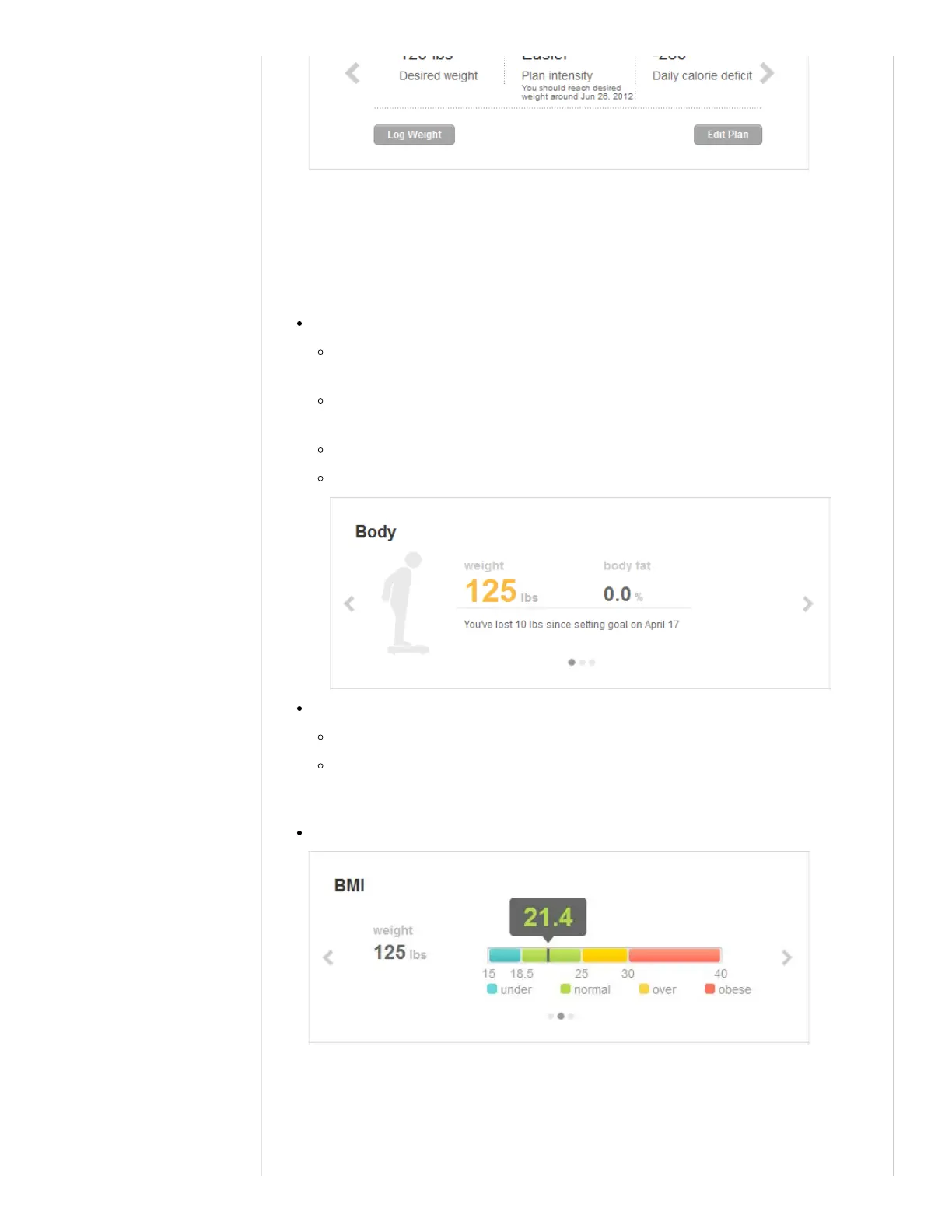
Task: Click left arrow in Body panel
Action: pyautogui.click(x=349, y=604)
